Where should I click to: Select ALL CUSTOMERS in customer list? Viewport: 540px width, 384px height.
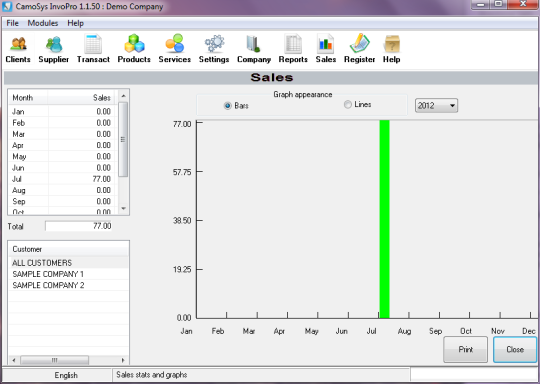[69, 263]
